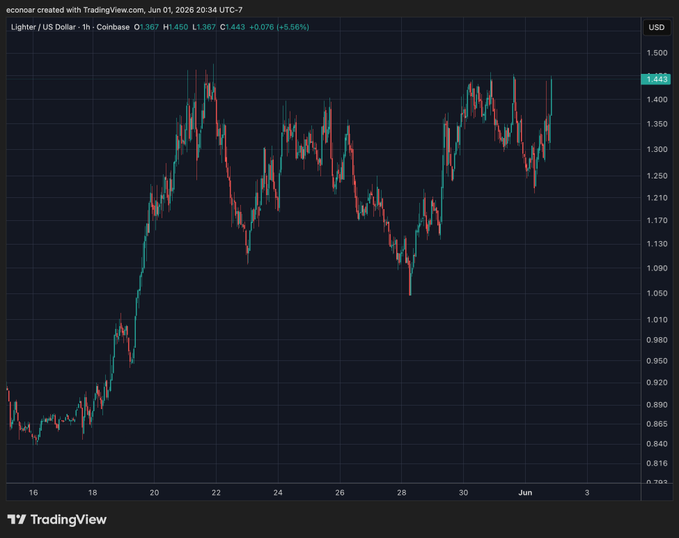Click the date label 3 on time axis
679x538 pixels.
pos(587,493)
